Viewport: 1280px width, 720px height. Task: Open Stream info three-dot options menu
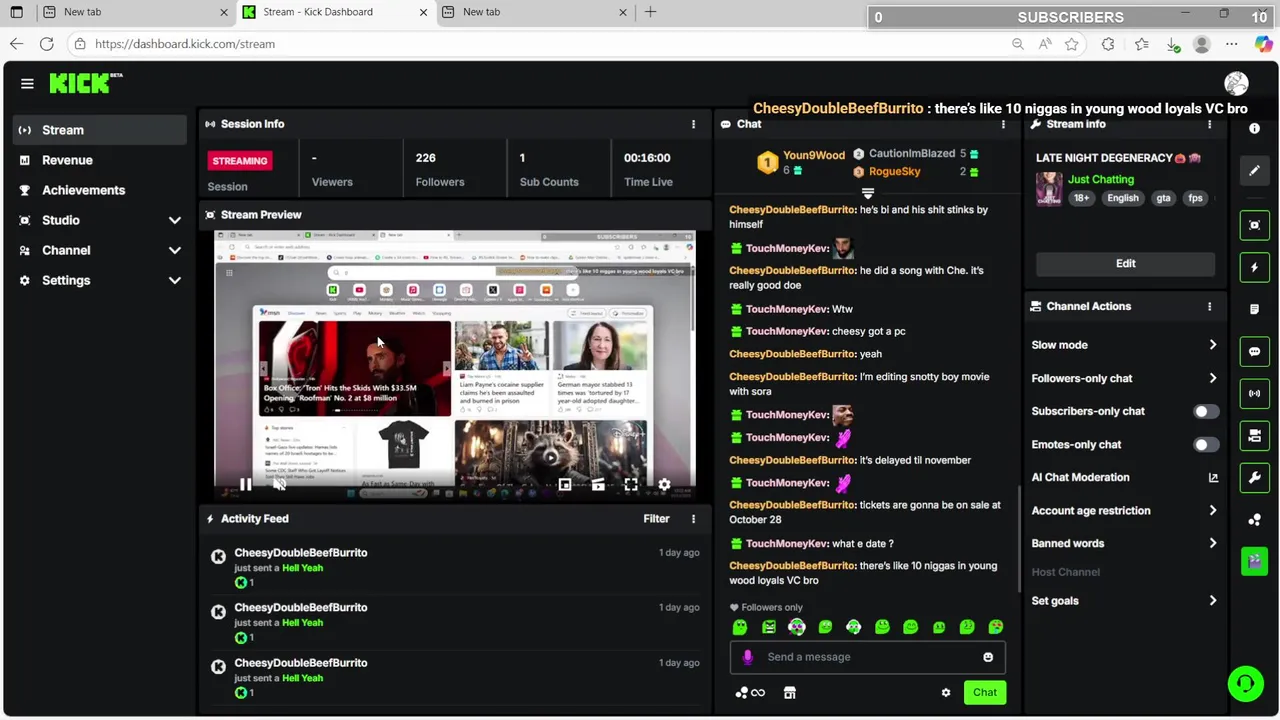tap(1209, 124)
